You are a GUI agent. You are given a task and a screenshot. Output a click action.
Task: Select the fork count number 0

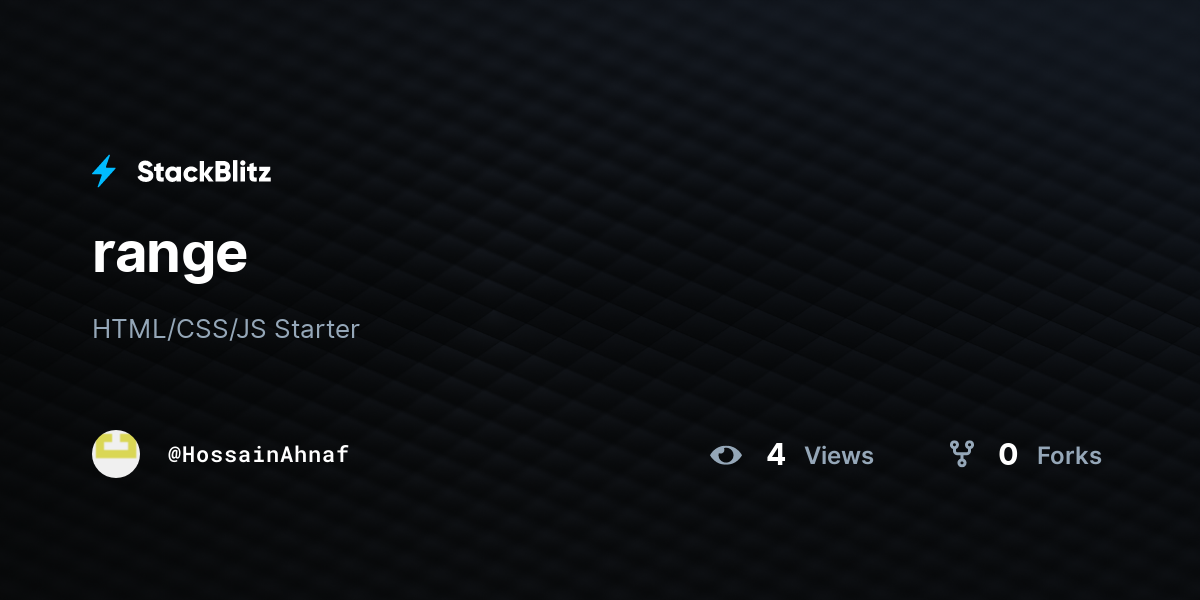1008,455
